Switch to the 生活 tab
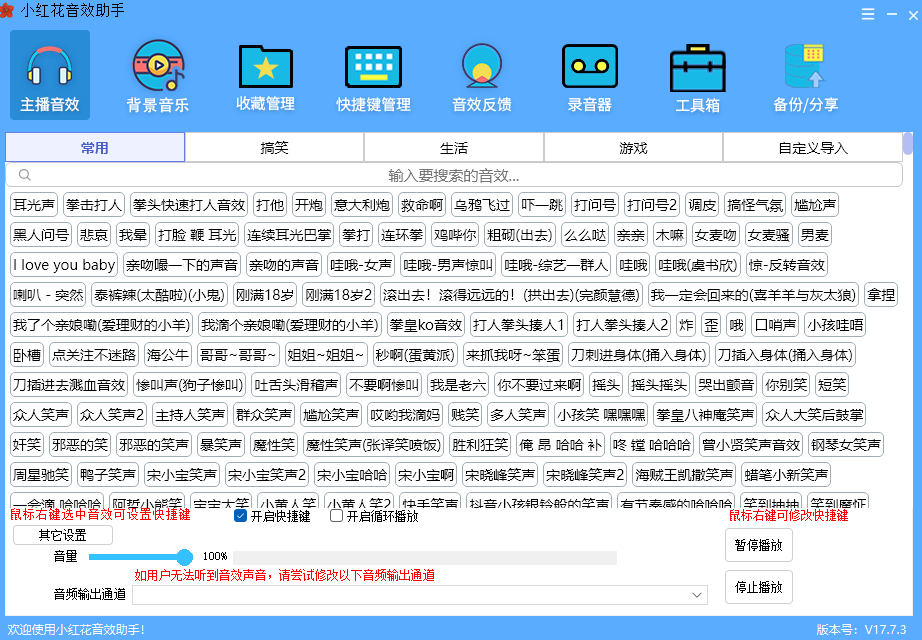 (454, 148)
